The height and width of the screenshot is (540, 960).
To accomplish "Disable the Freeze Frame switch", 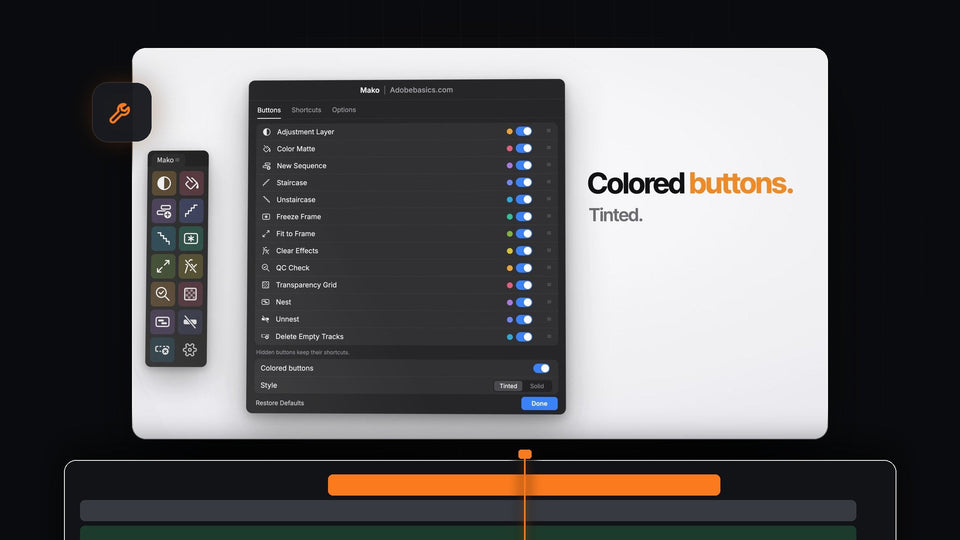I will (523, 217).
